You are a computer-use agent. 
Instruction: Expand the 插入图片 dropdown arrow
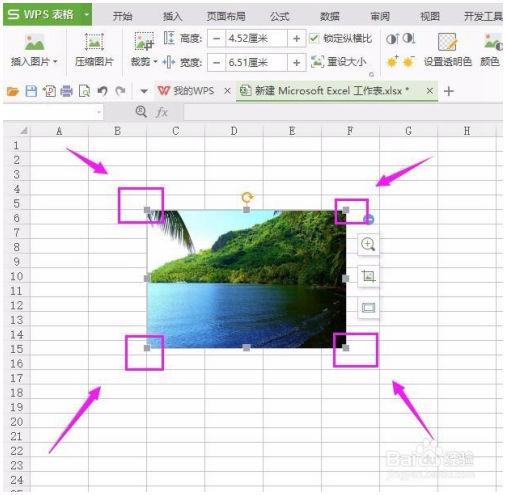pyautogui.click(x=55, y=61)
